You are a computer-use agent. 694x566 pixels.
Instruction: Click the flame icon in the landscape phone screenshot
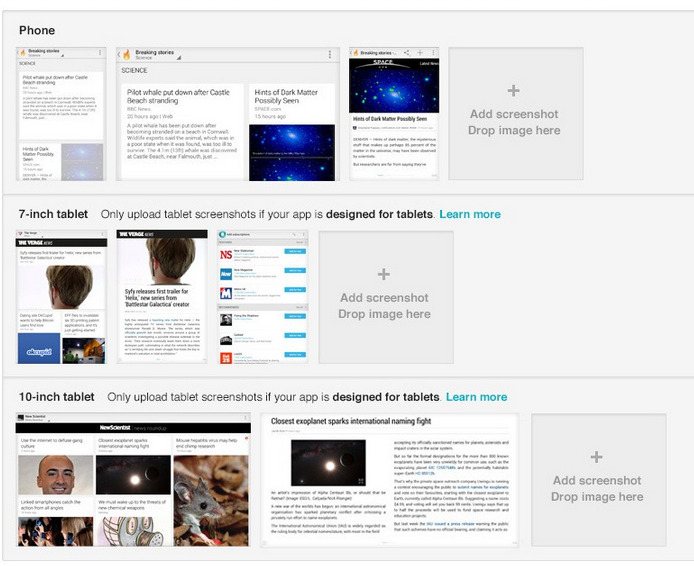pos(126,54)
